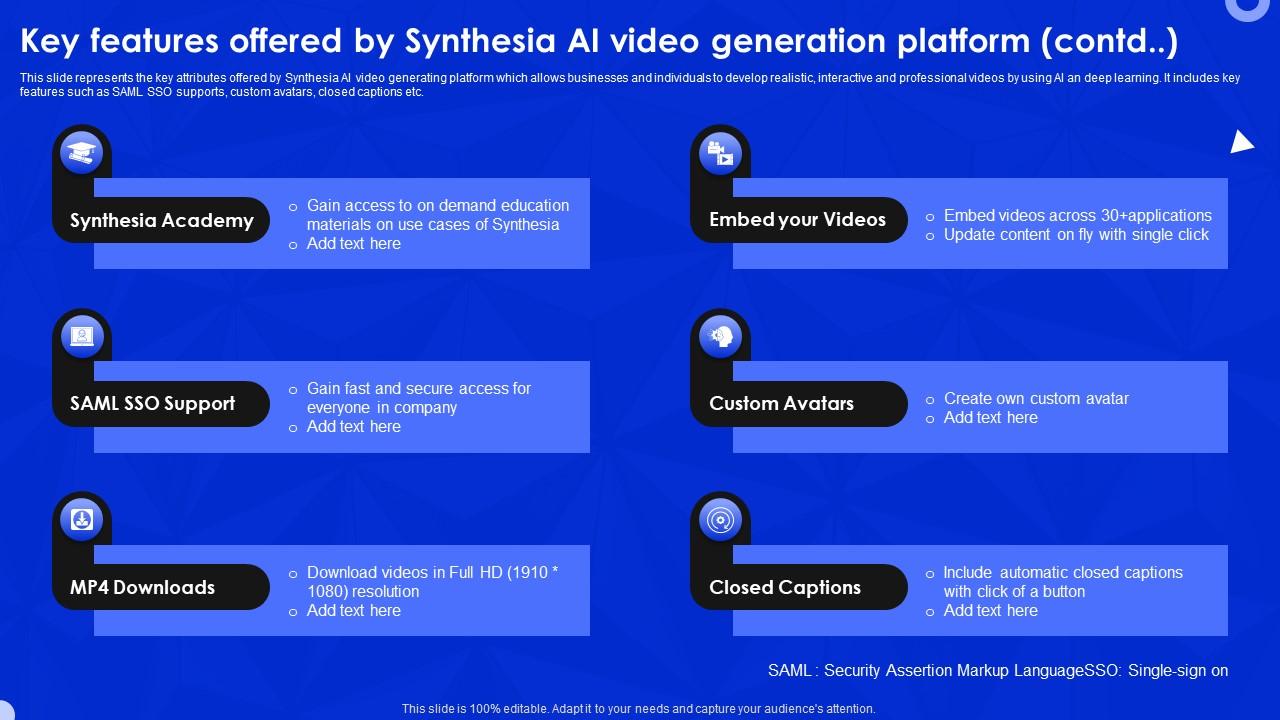Click the ID screen icon above SAML SSO Support
This screenshot has height=720, width=1280.
coord(81,337)
